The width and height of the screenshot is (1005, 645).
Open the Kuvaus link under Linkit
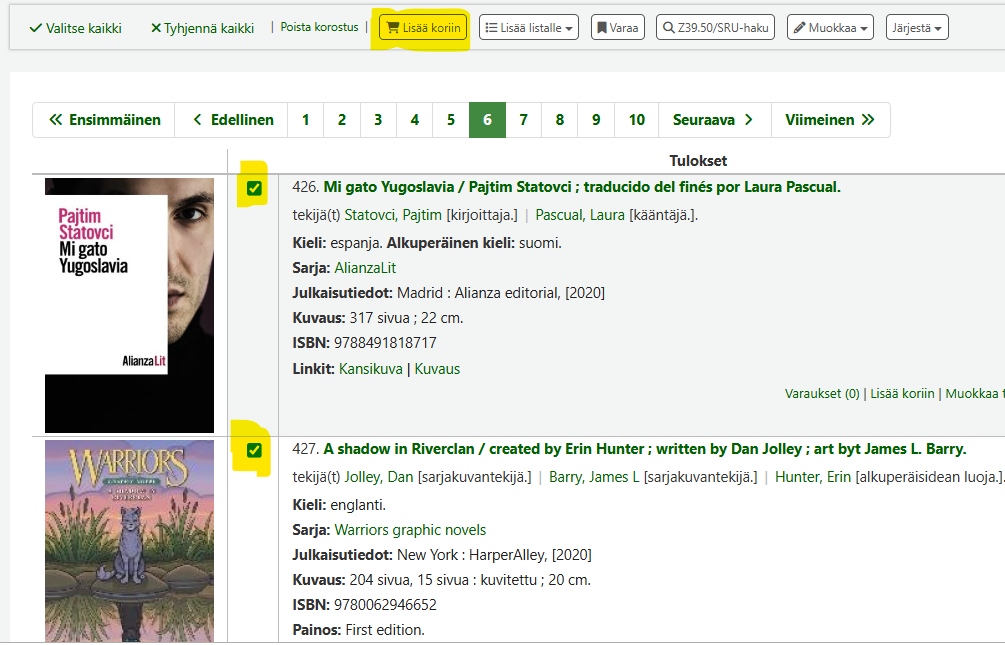(x=437, y=369)
